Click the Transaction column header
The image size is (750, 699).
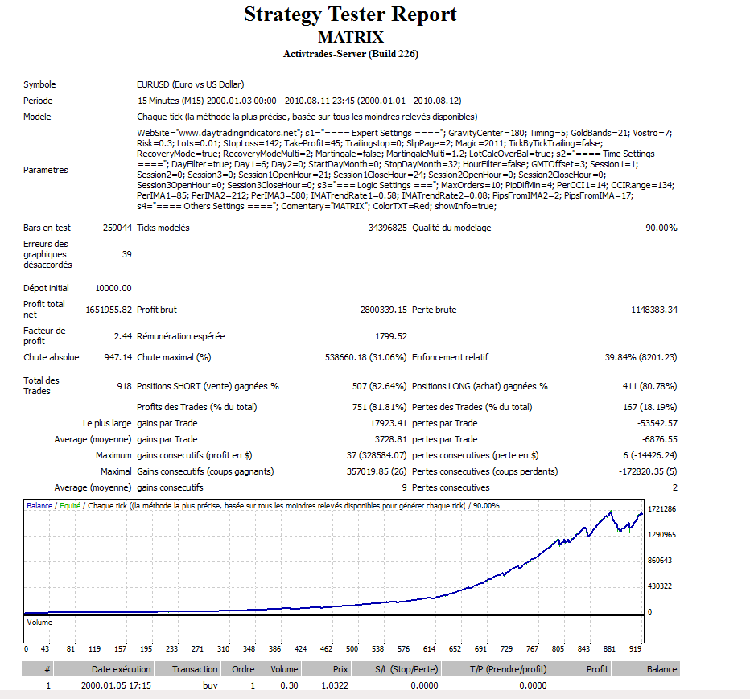click(188, 669)
